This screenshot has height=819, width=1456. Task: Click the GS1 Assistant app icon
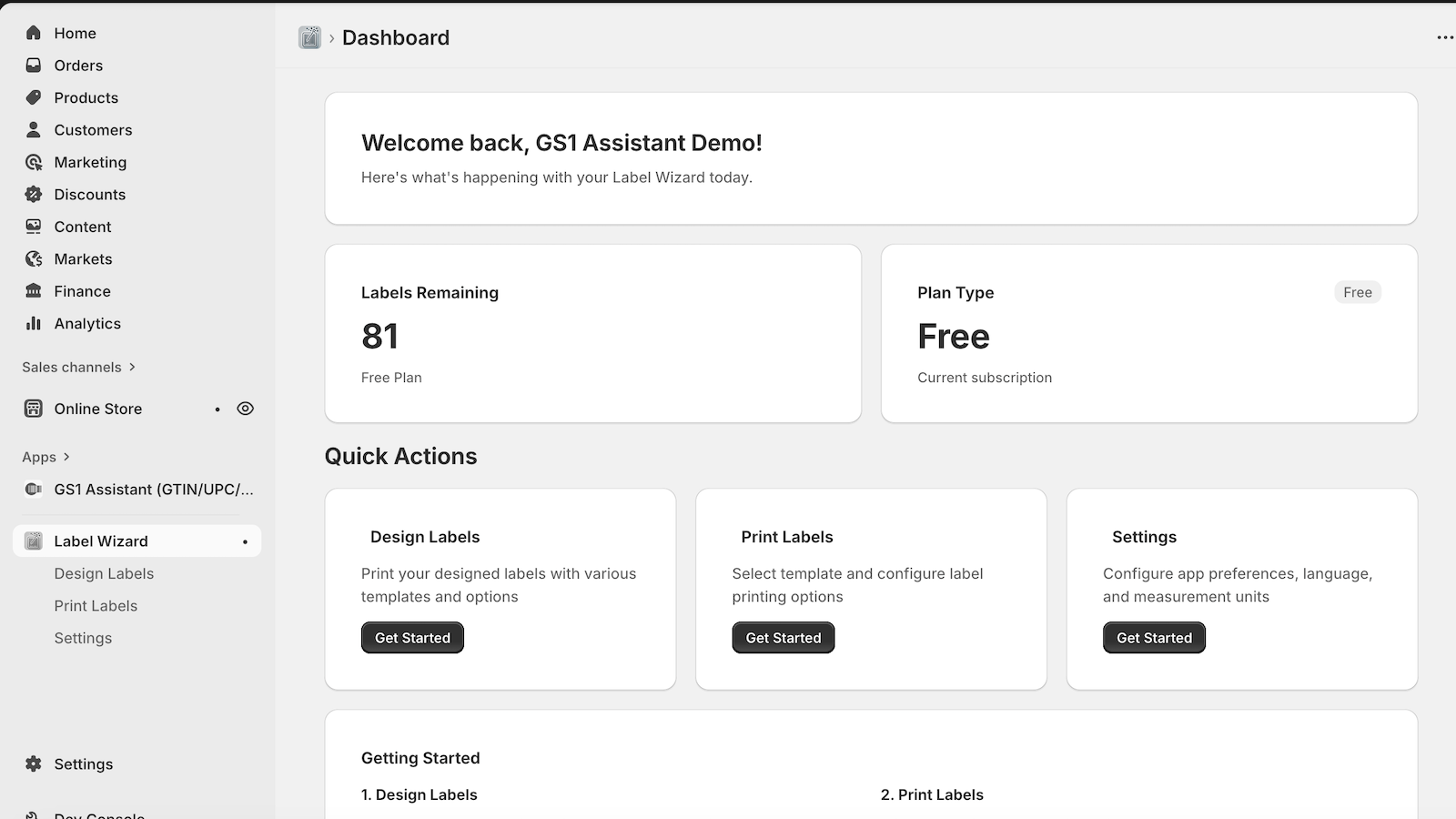[x=33, y=489]
